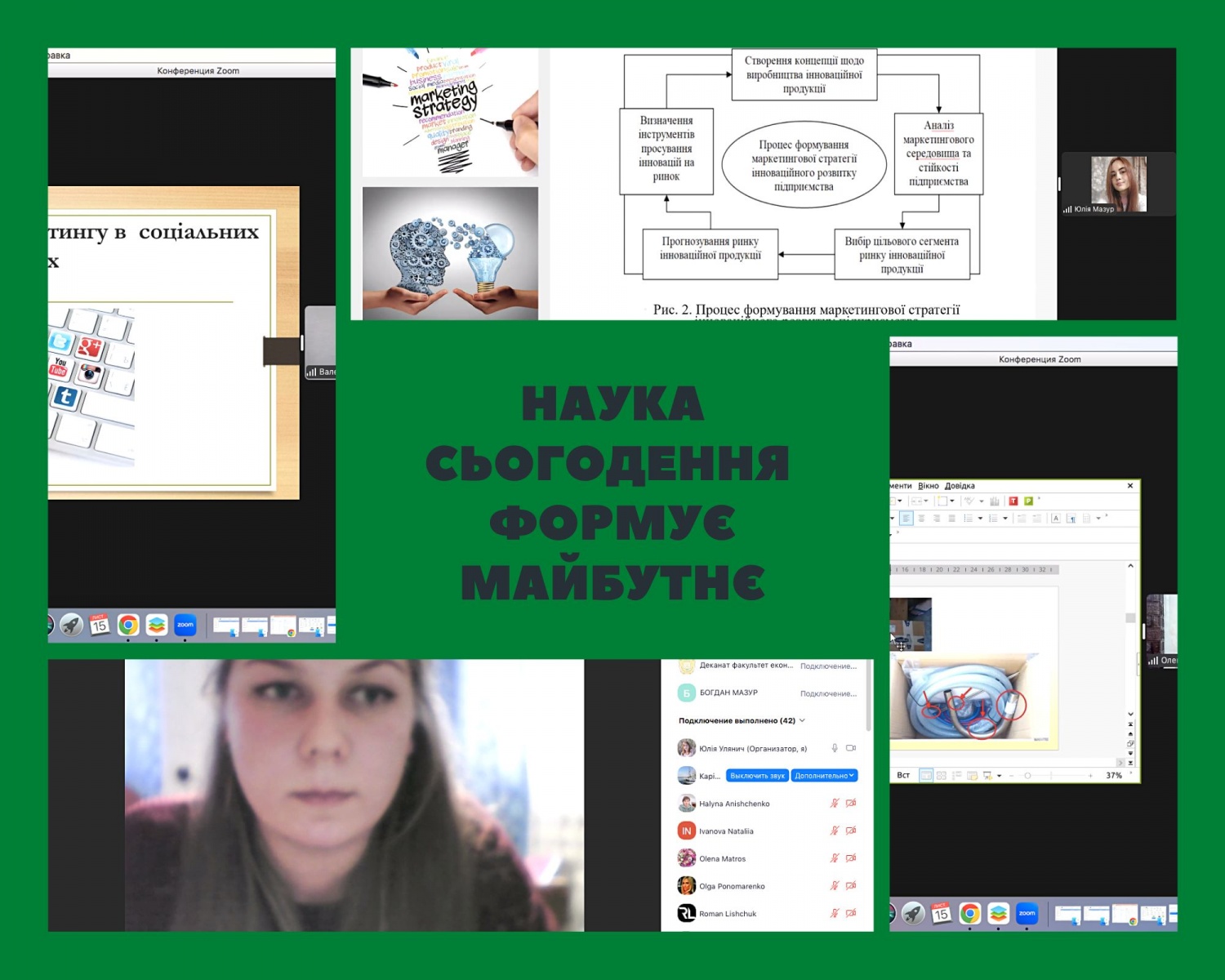Open Zoom in dock below the presentation editor
Screen dimensions: 1225x980
click(1027, 914)
